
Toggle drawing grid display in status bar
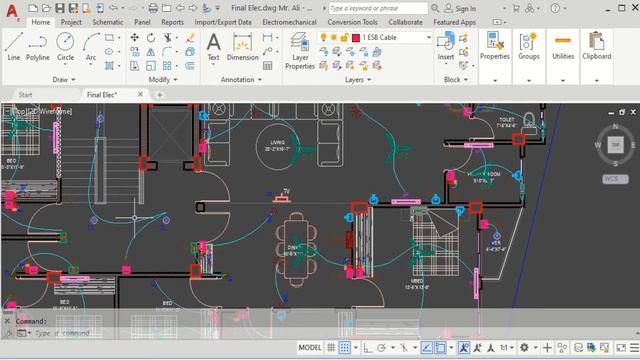coord(331,348)
